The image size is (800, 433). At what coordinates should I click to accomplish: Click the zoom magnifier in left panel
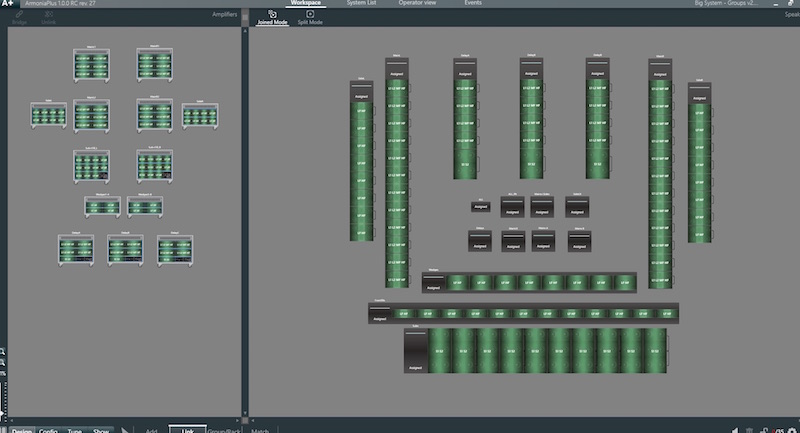click(x=3, y=352)
